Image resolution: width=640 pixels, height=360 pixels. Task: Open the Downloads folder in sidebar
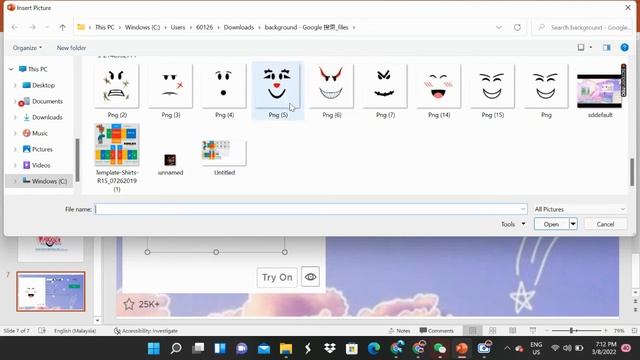point(47,117)
